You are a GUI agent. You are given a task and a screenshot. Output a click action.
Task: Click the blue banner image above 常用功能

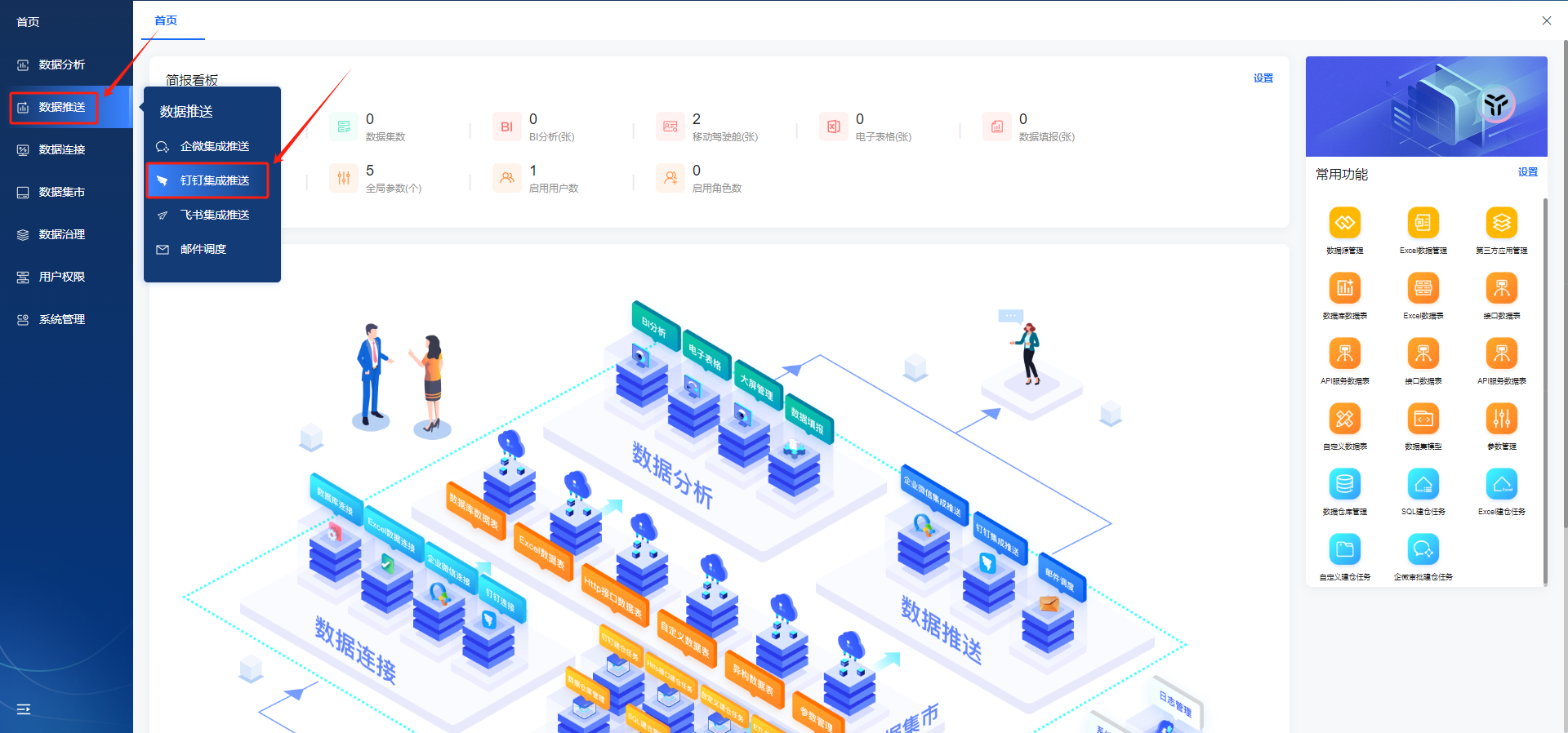[1427, 106]
